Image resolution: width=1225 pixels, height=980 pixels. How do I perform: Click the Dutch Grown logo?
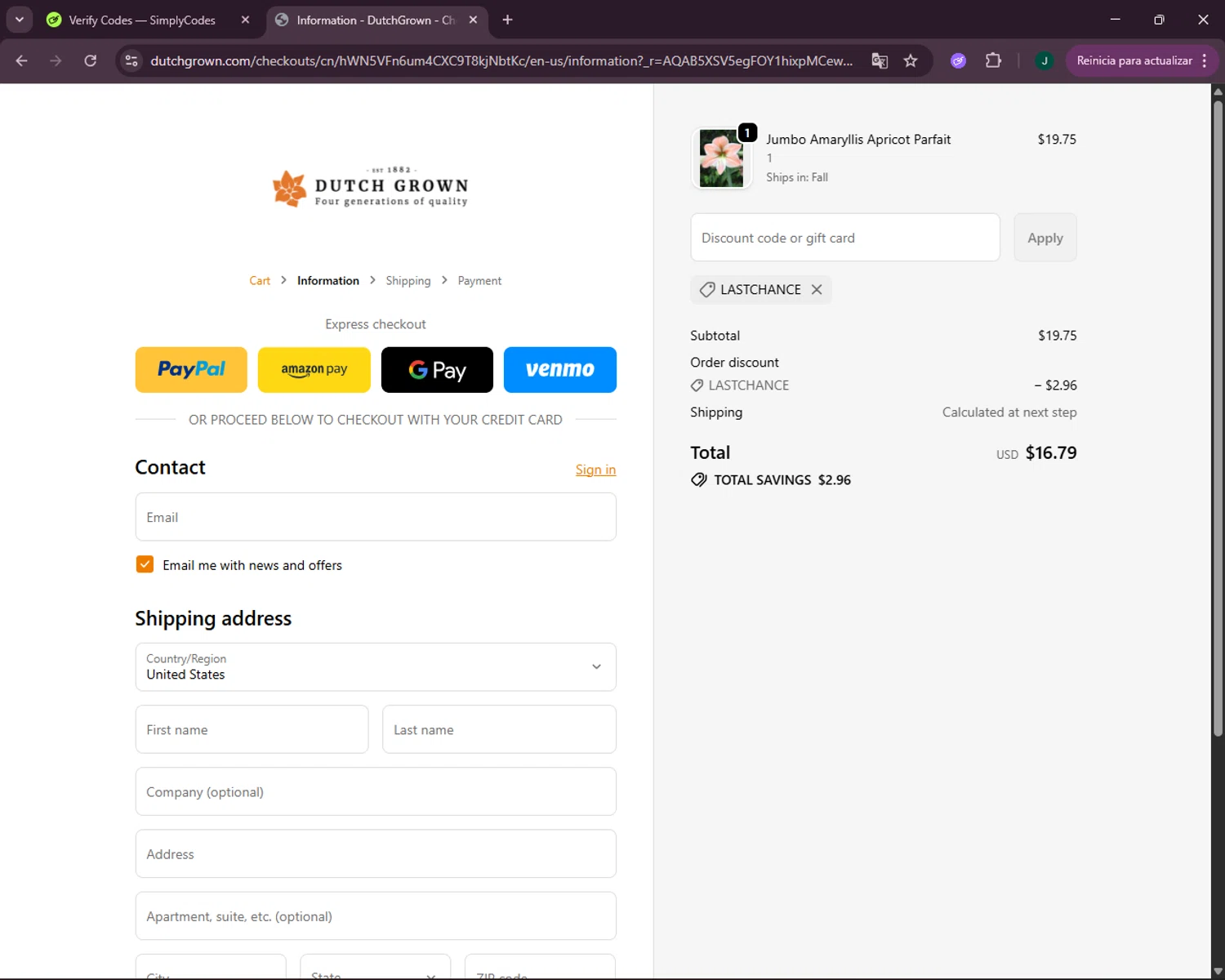[371, 187]
